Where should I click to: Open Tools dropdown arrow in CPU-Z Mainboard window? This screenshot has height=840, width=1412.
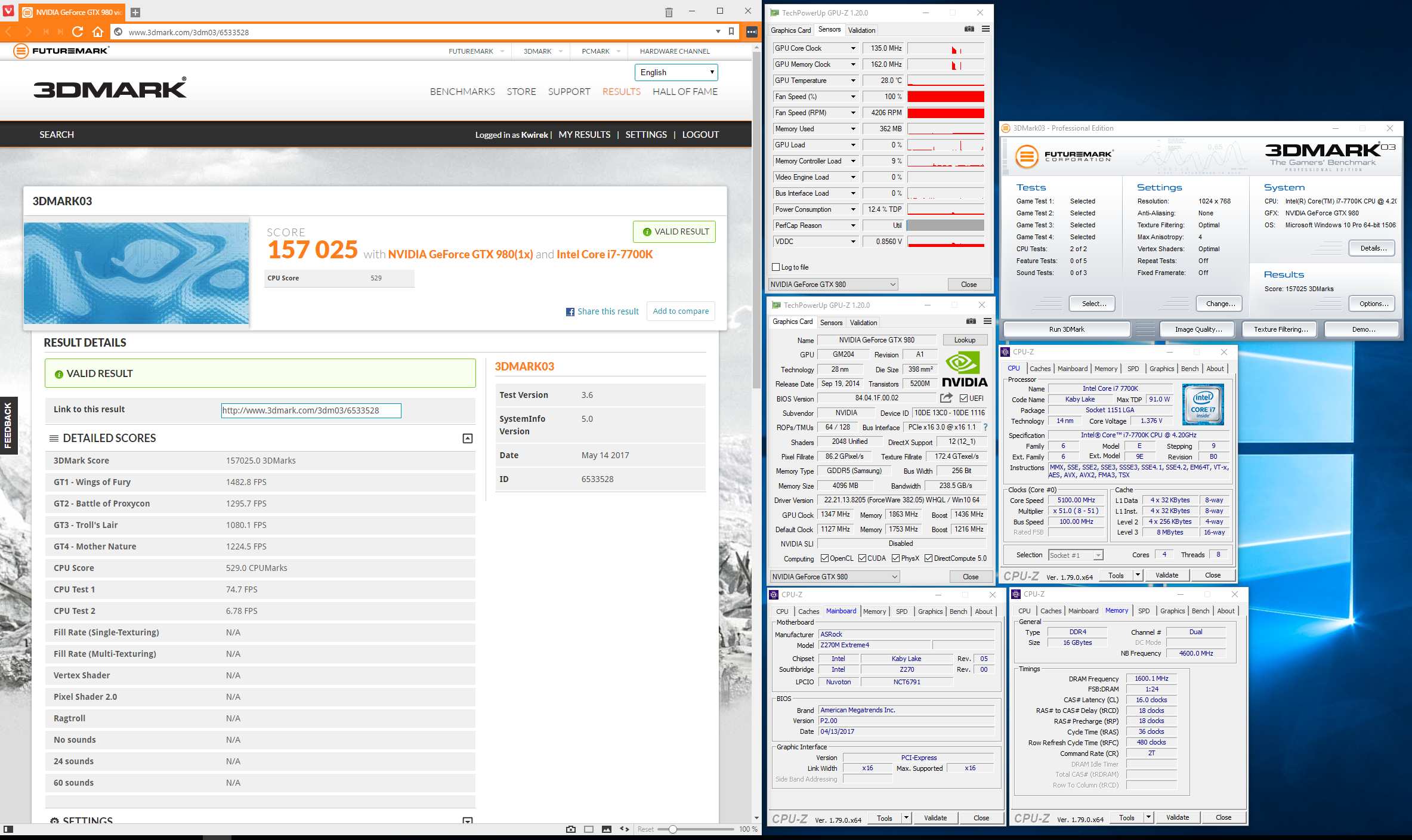click(906, 818)
